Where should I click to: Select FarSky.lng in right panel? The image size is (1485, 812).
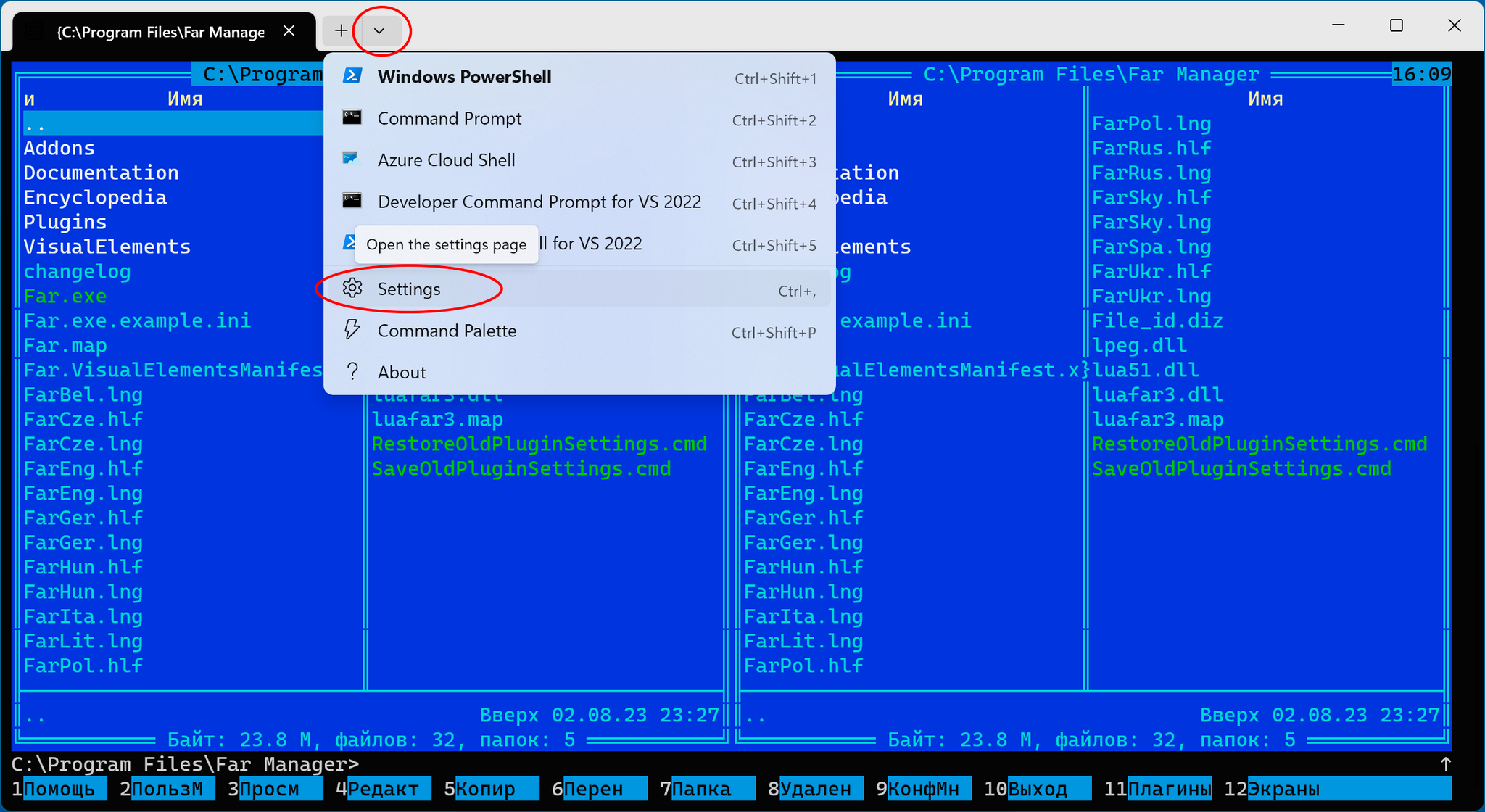coord(1151,222)
